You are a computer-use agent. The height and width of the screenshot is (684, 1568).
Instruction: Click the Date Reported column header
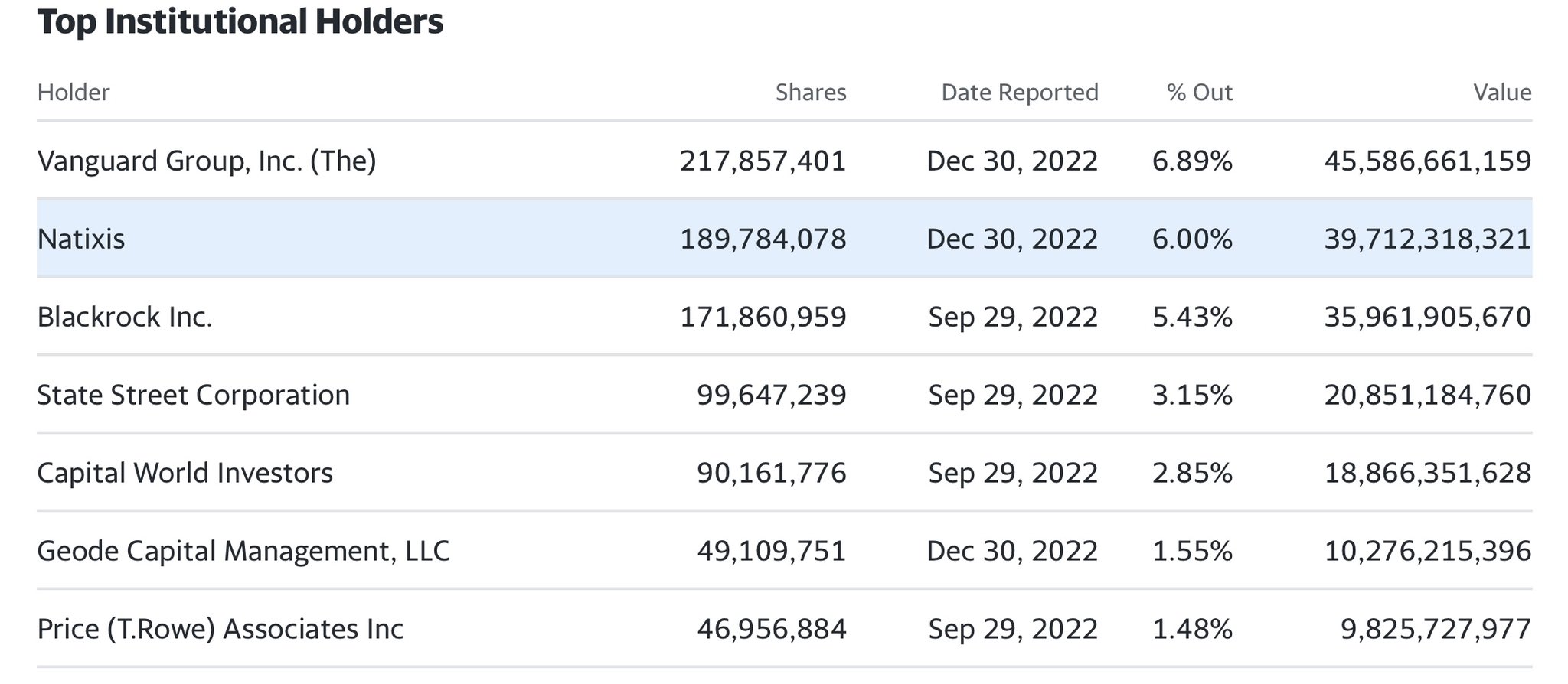pos(1020,93)
